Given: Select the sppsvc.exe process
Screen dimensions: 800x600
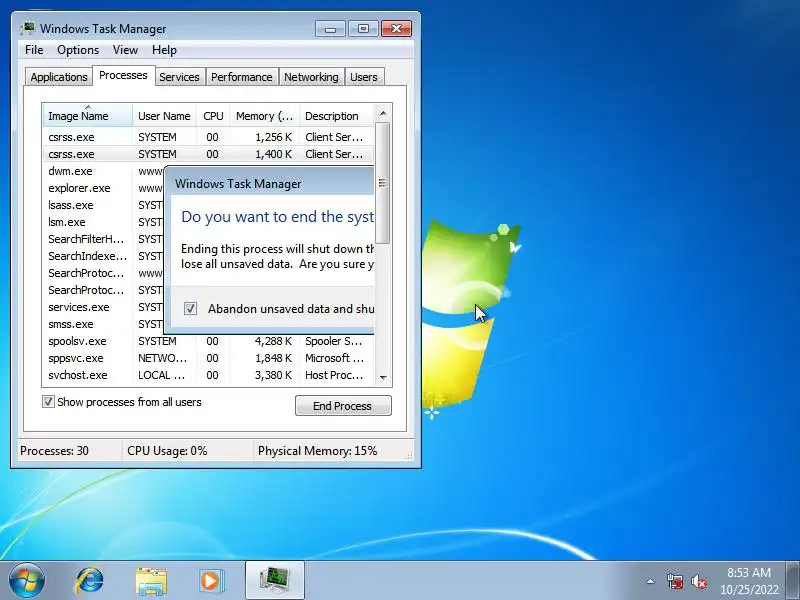Looking at the screenshot, I should 208,358.
